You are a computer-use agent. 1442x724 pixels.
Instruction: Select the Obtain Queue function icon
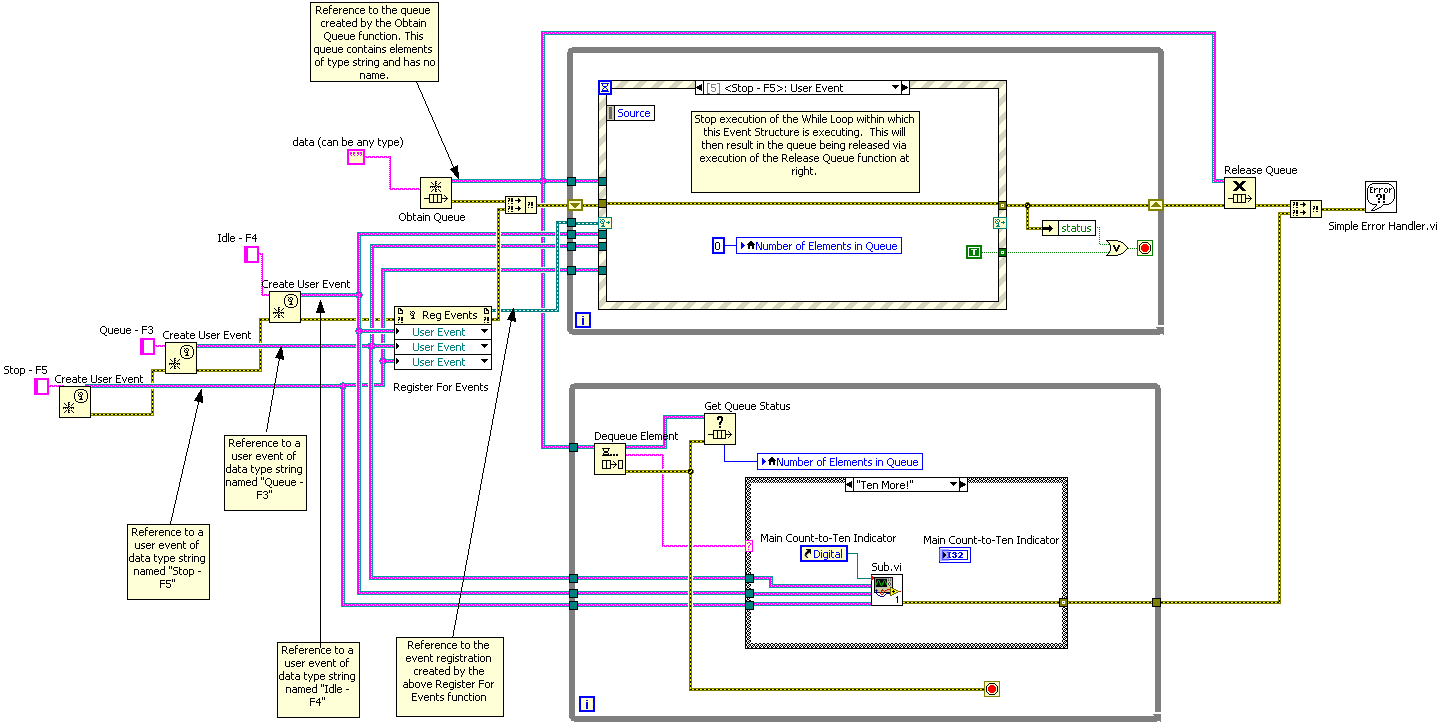tap(435, 193)
